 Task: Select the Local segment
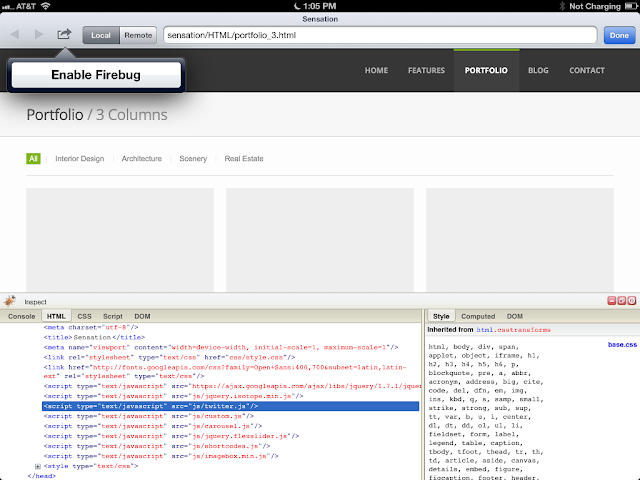coord(101,36)
